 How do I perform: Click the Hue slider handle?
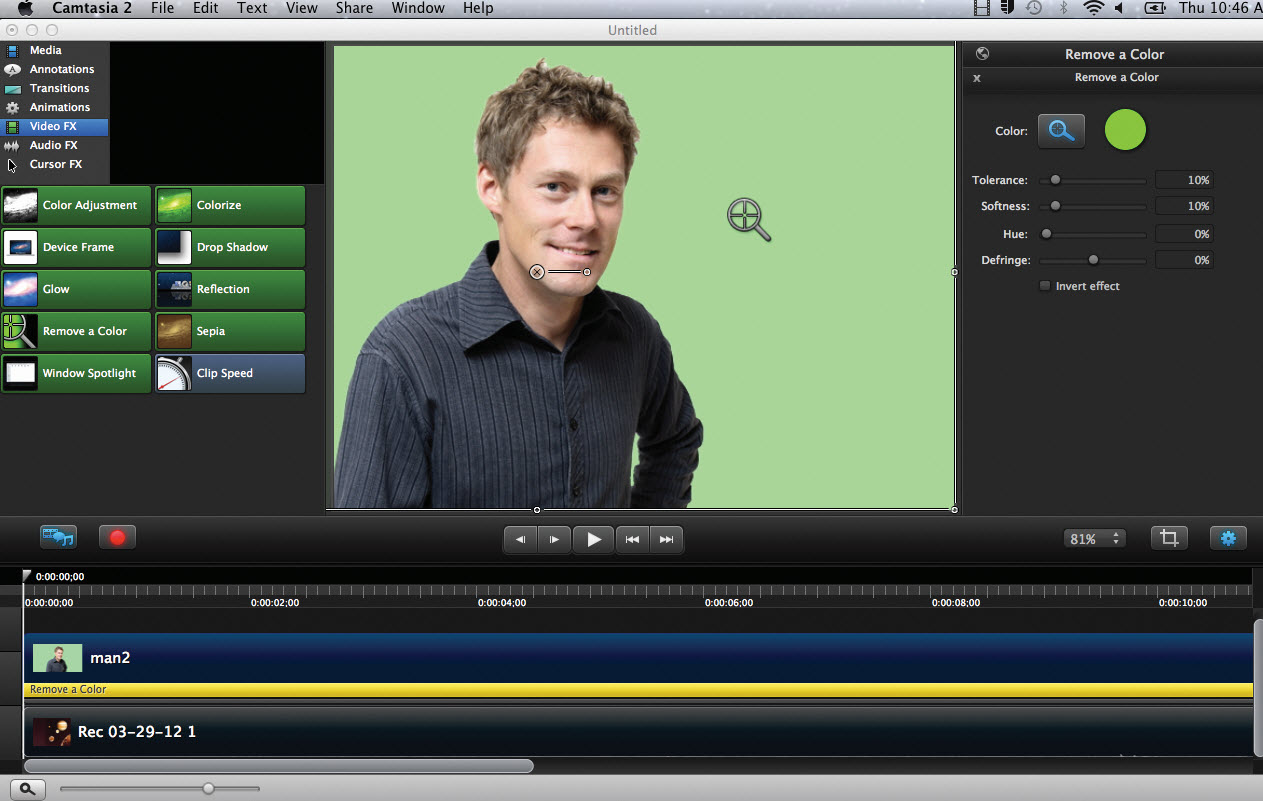(x=1046, y=234)
